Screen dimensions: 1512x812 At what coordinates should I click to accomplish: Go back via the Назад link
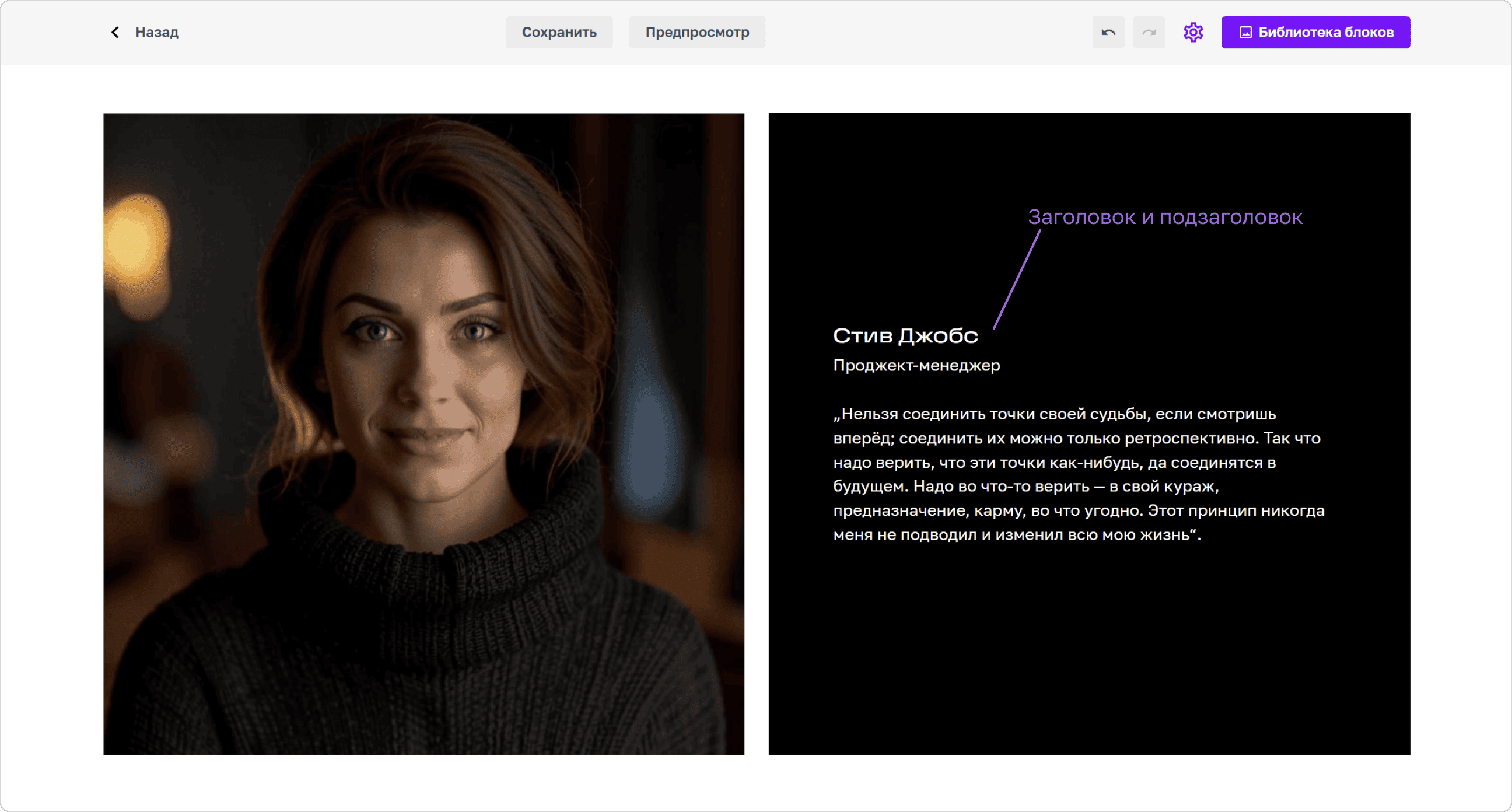pos(157,32)
